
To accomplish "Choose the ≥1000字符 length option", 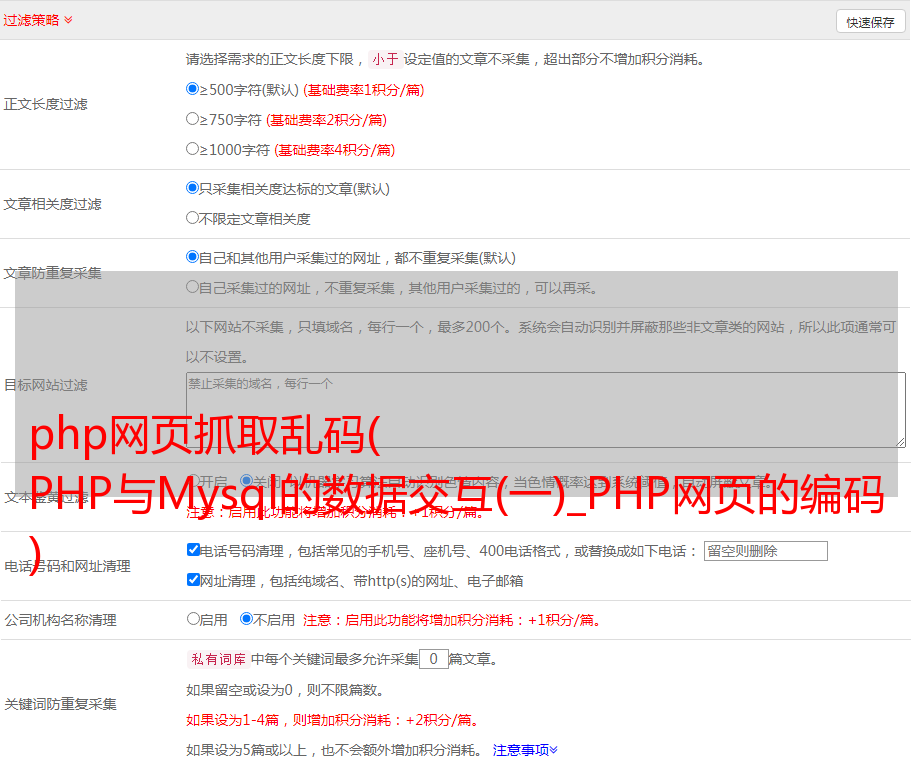I will point(192,148).
